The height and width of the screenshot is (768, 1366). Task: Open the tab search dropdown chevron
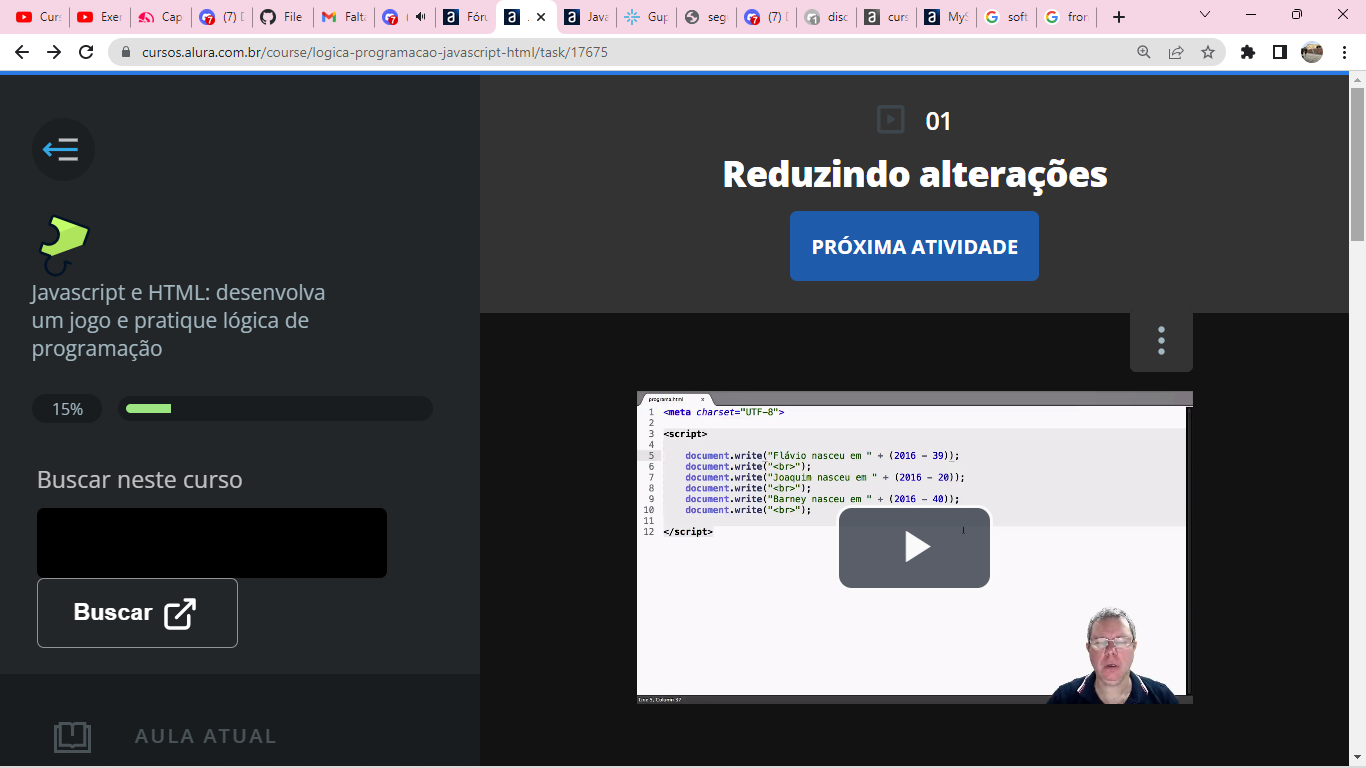(1205, 15)
